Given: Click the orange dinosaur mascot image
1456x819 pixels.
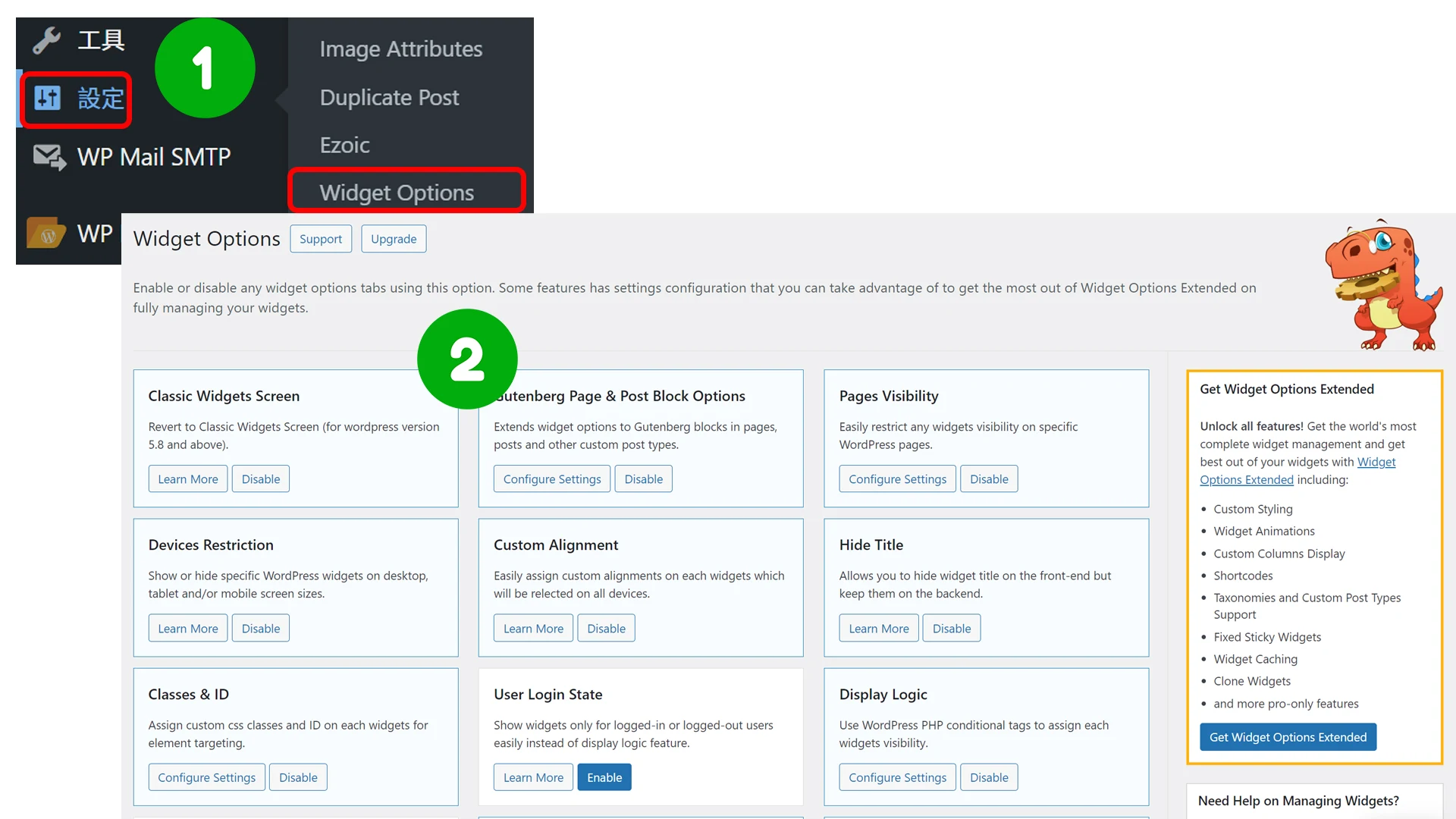Looking at the screenshot, I should pyautogui.click(x=1383, y=285).
